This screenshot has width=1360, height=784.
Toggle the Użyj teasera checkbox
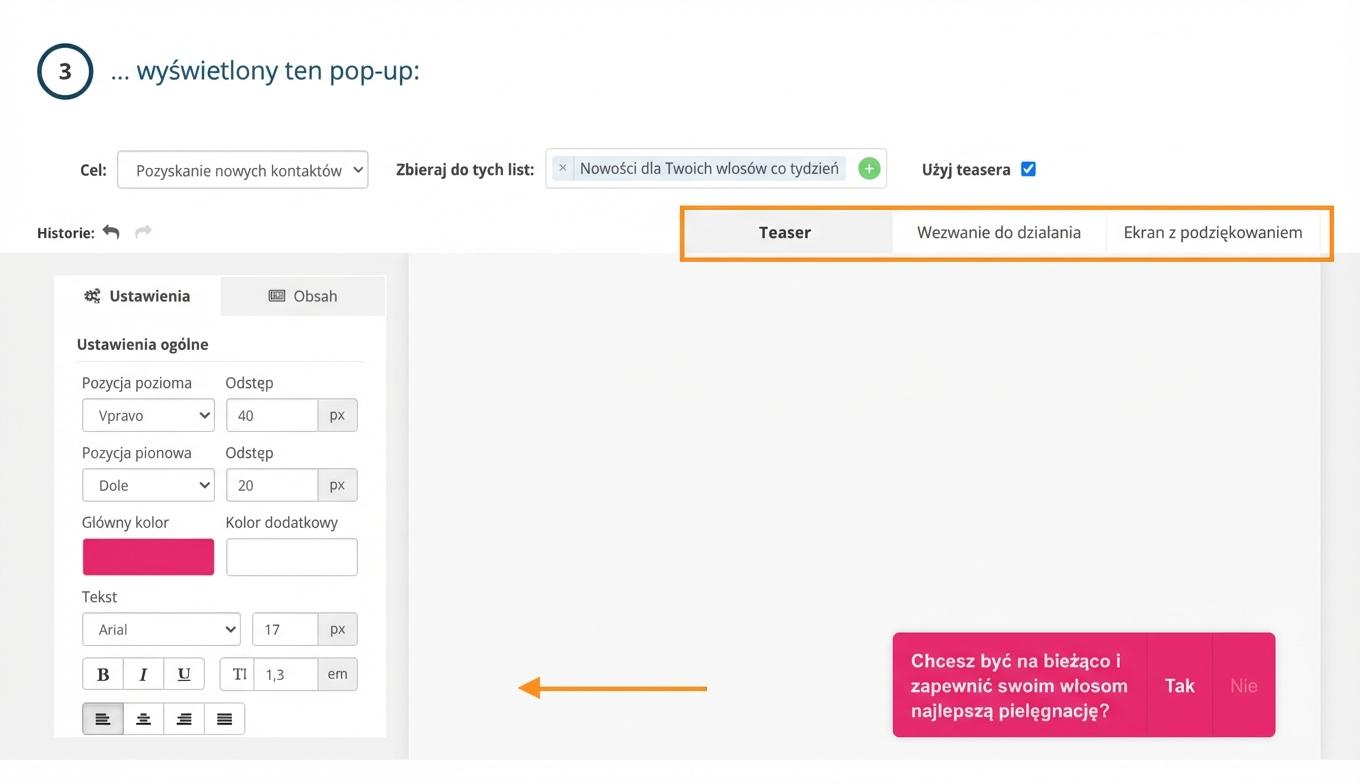pyautogui.click(x=1028, y=169)
